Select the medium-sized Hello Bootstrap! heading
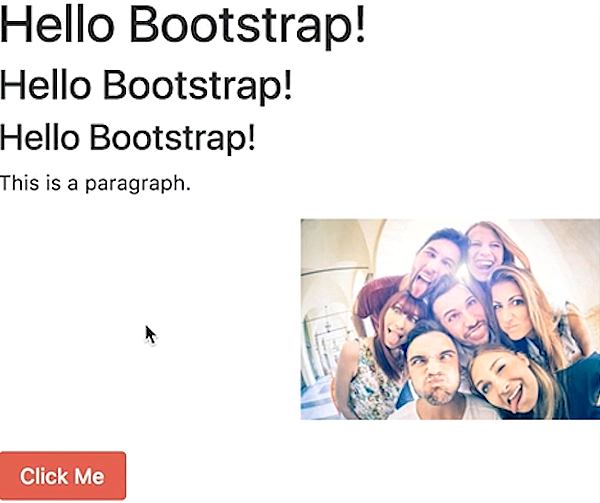The height and width of the screenshot is (503, 600). [146, 85]
